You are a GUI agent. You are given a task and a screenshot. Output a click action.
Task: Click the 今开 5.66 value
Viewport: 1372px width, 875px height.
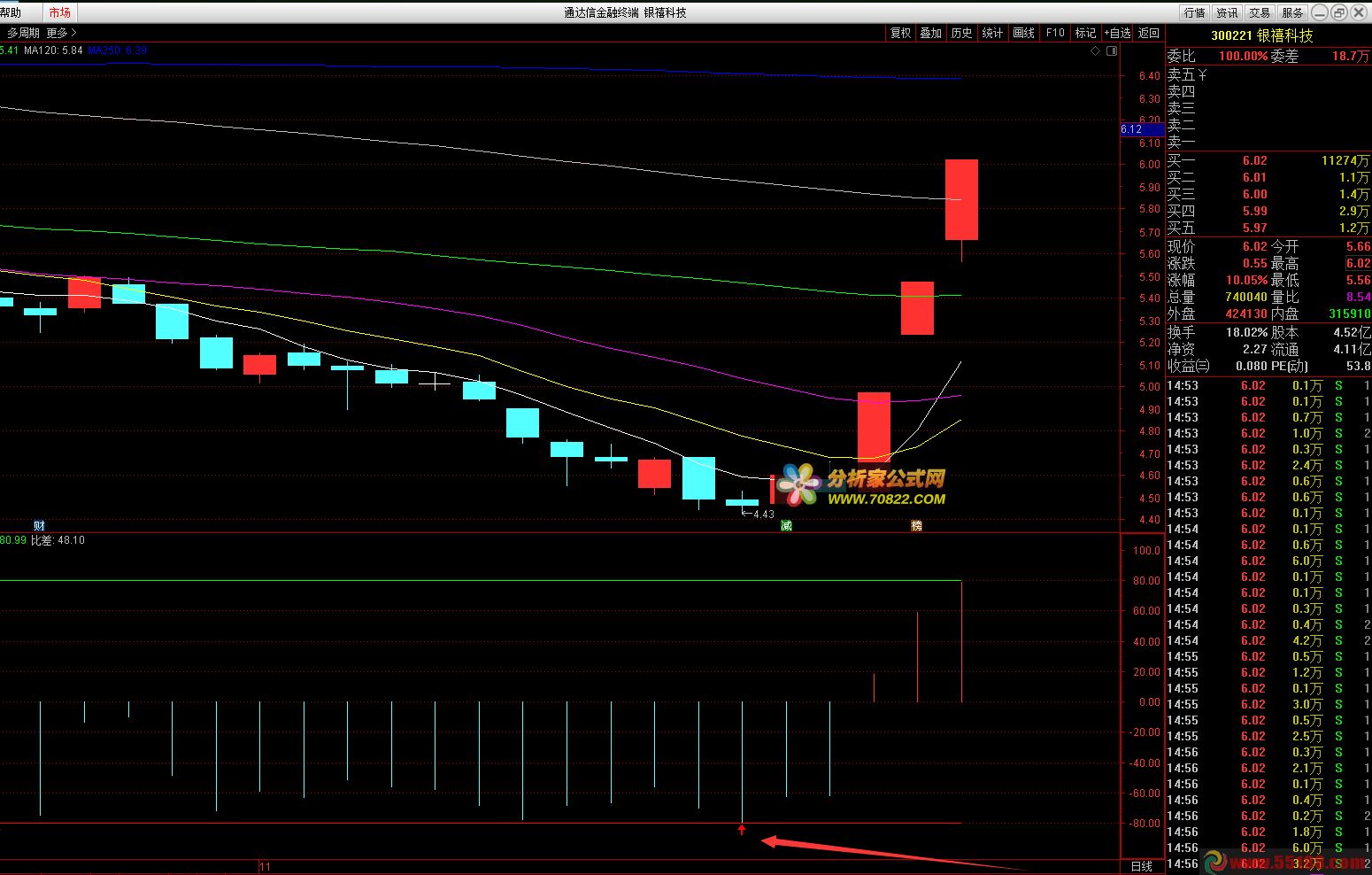[1358, 246]
